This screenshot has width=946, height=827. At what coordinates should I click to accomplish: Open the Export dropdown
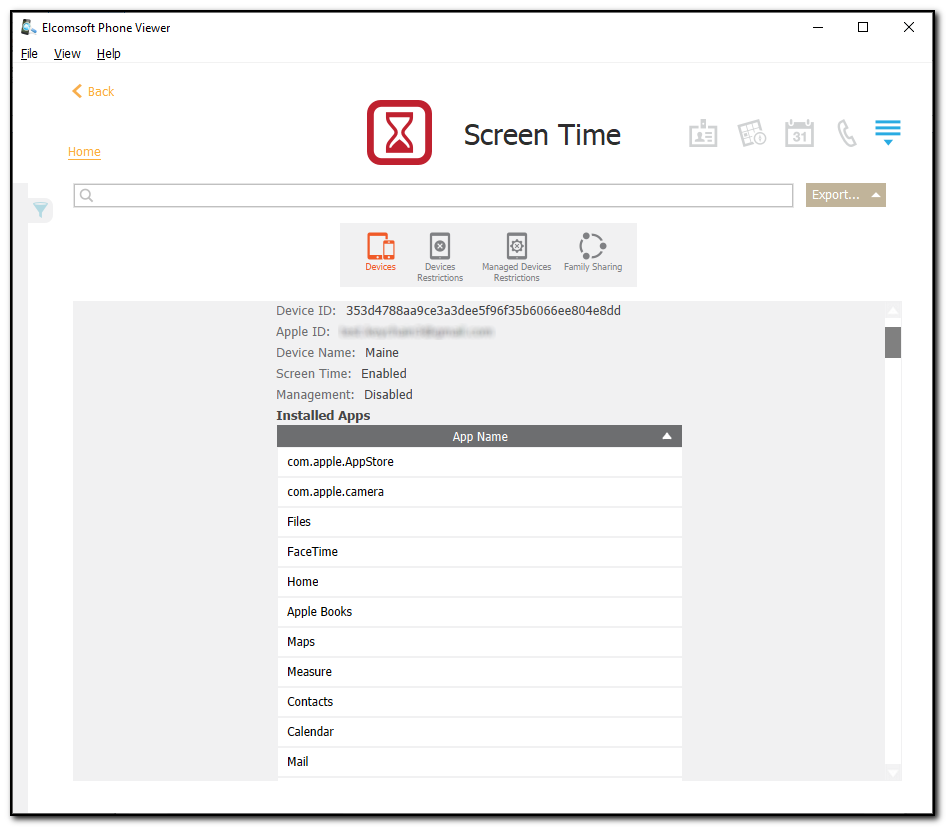[845, 194]
